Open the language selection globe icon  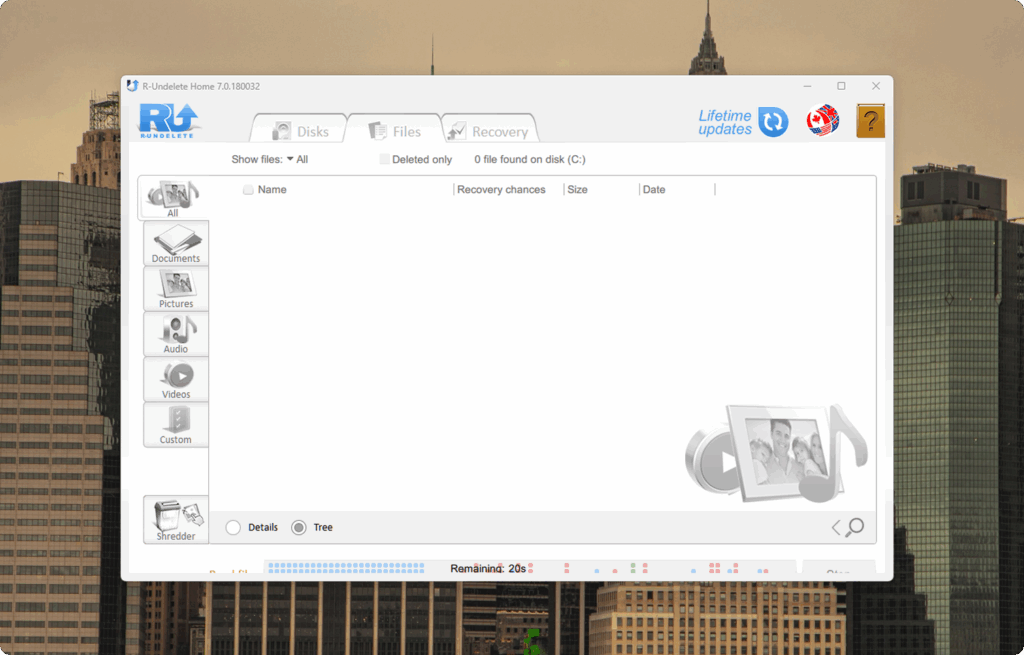[x=822, y=121]
